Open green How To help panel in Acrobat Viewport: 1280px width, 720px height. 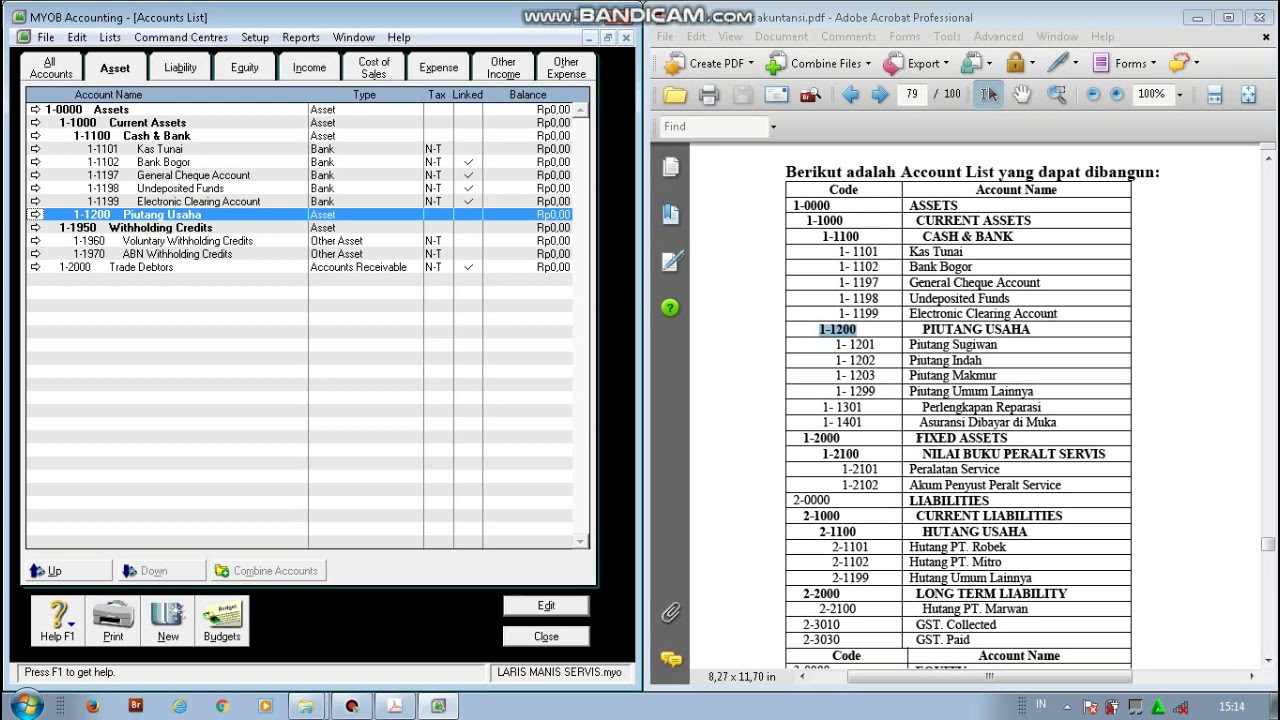671,308
